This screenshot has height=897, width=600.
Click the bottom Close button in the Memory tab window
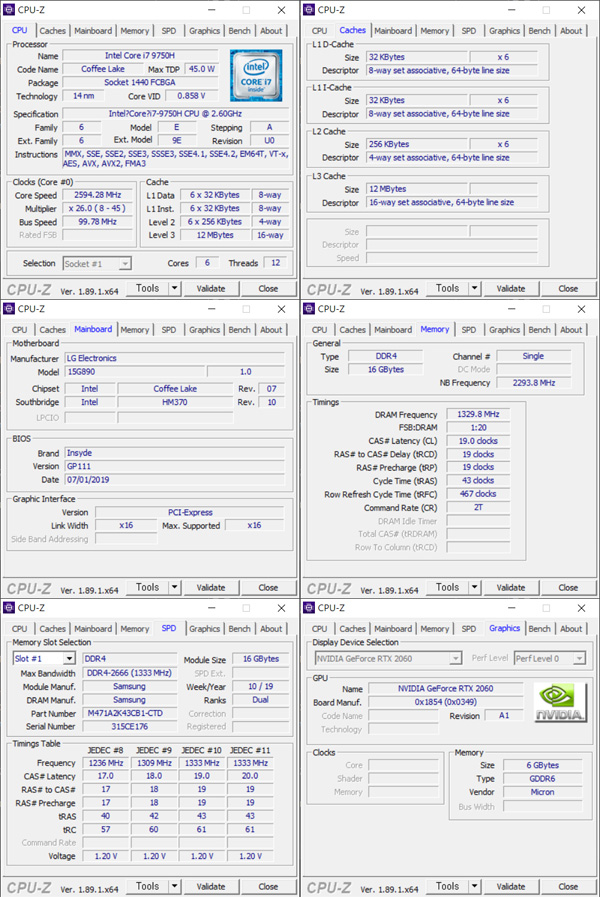click(x=568, y=588)
